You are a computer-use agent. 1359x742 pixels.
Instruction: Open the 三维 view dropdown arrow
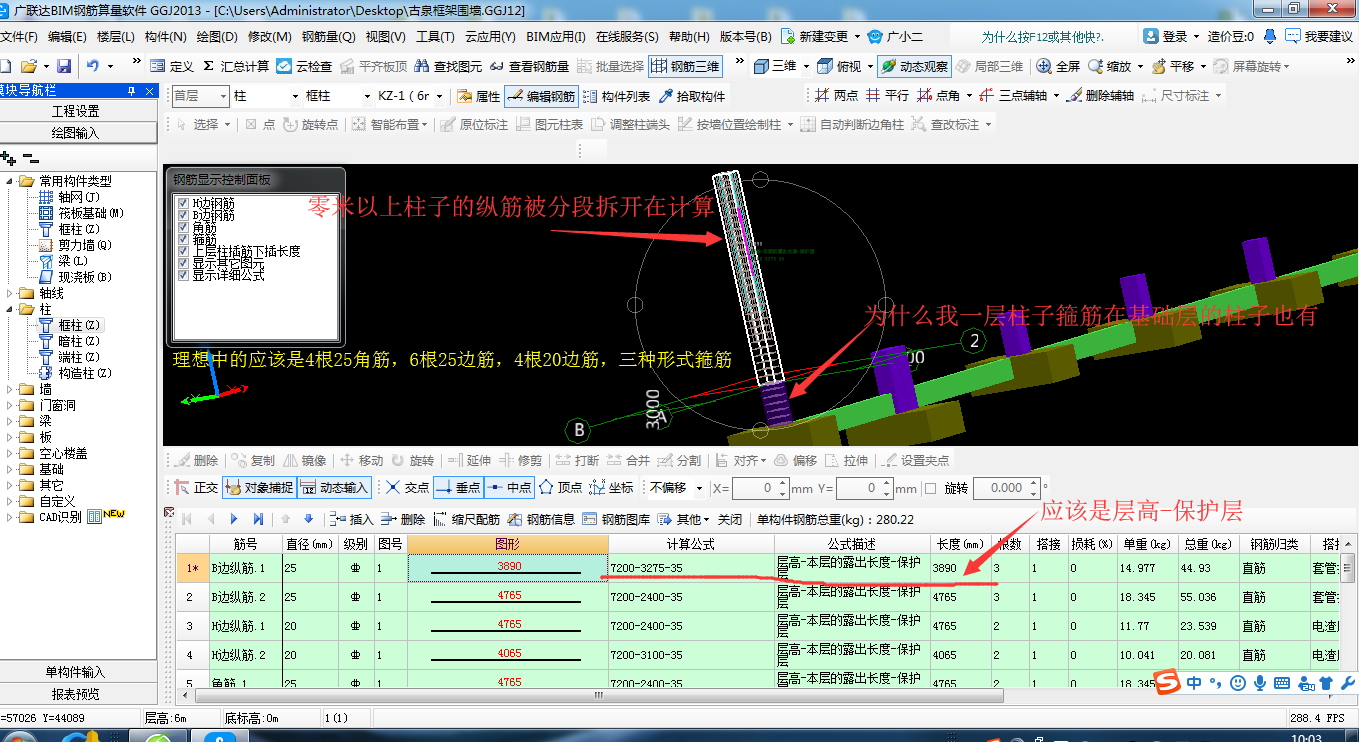(x=805, y=66)
